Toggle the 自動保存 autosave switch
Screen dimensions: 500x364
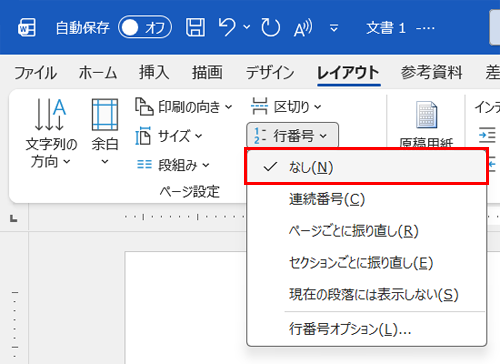coord(145,27)
